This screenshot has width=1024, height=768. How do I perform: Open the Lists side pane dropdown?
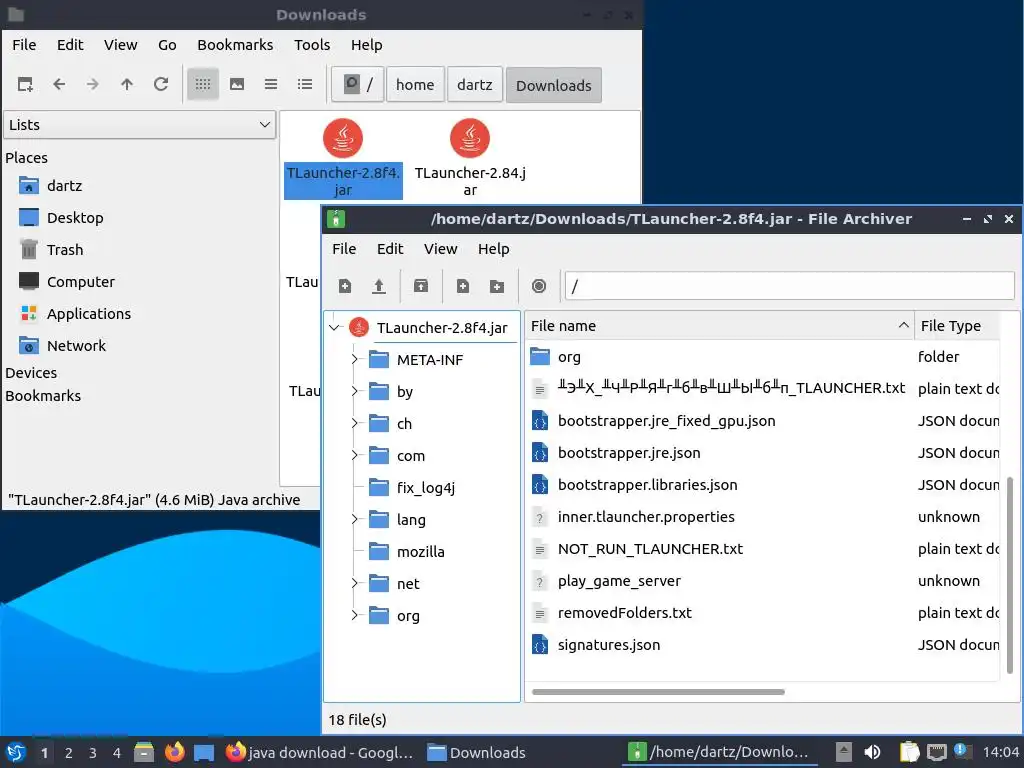click(x=140, y=125)
